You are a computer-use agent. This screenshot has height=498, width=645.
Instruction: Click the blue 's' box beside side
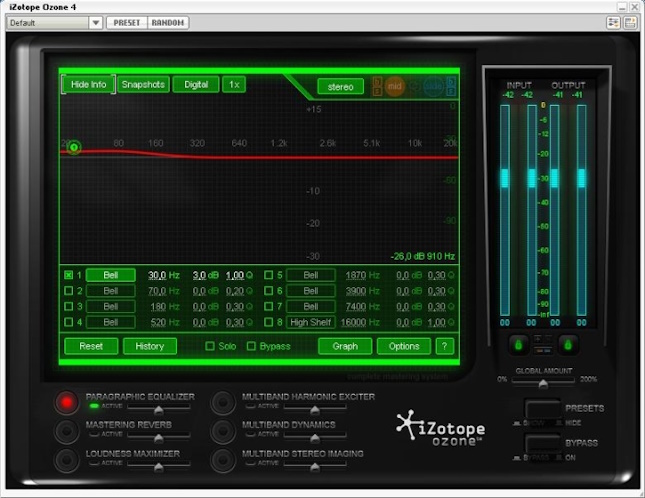(x=451, y=91)
